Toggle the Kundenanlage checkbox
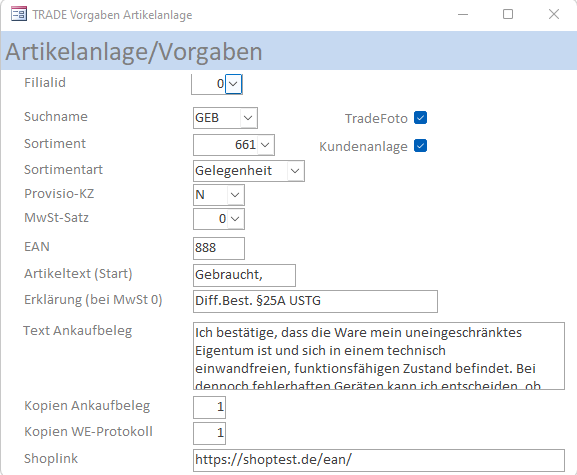 (x=420, y=146)
